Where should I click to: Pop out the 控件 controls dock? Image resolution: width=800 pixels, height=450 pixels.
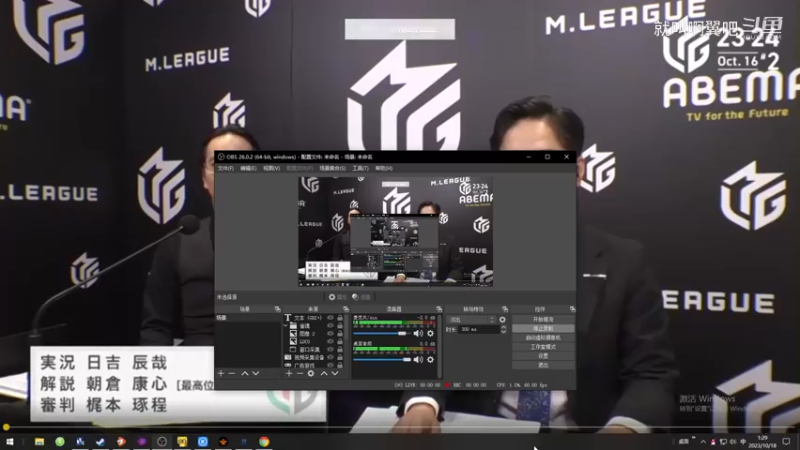click(x=572, y=309)
